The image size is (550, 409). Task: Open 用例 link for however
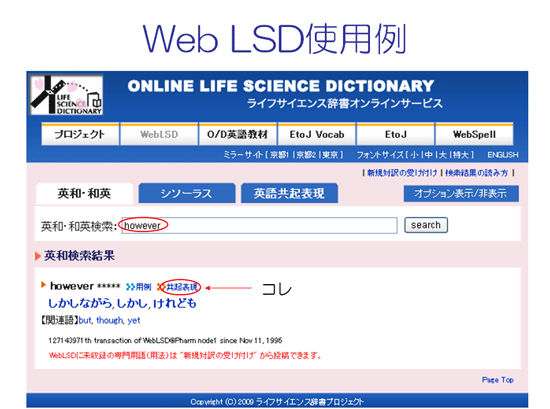tap(143, 287)
